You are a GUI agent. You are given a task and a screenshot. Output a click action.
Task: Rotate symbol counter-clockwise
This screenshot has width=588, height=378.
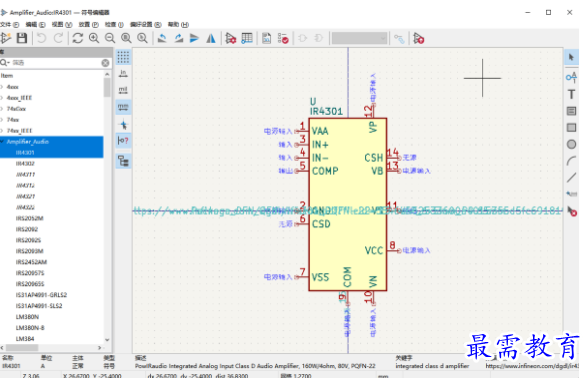coord(162,38)
